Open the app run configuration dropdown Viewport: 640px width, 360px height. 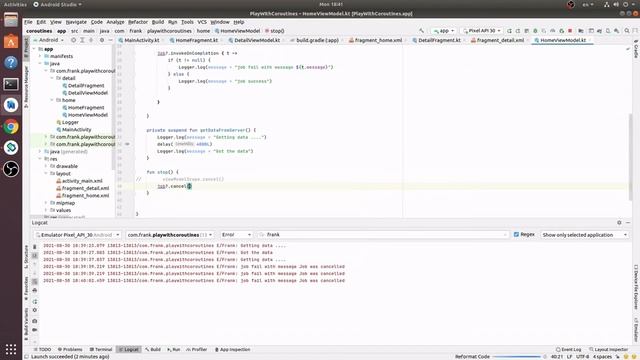coord(444,31)
